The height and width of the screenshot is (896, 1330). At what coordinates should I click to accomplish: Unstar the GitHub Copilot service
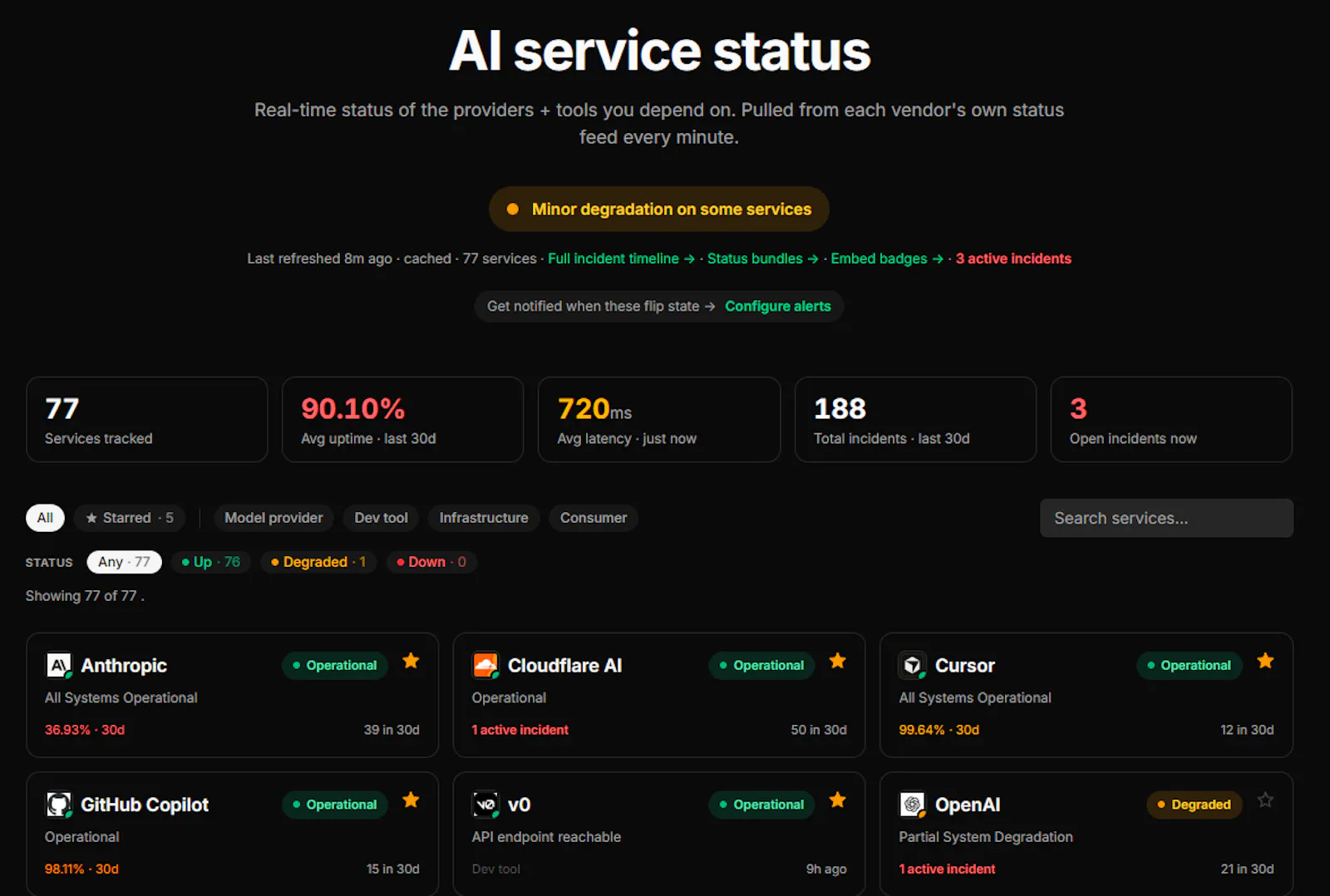click(411, 800)
